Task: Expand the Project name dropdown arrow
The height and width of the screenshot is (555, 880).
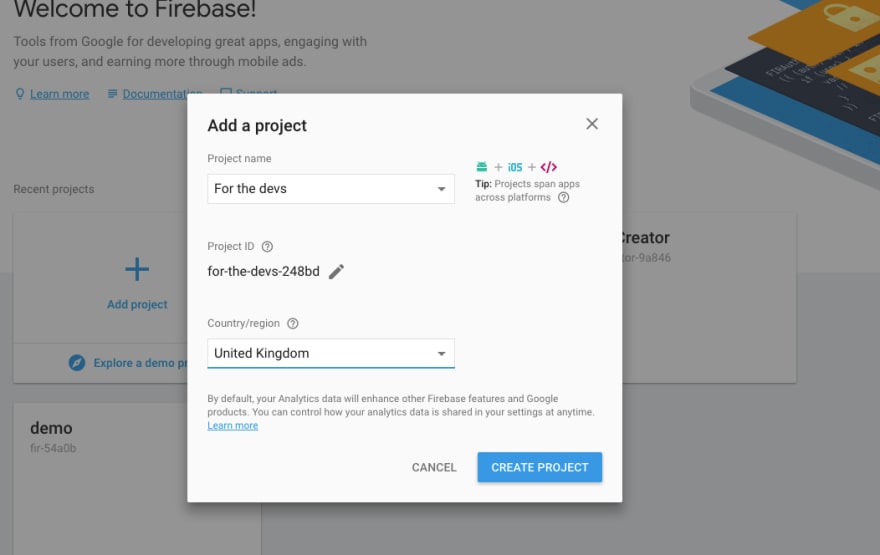Action: [x=442, y=189]
